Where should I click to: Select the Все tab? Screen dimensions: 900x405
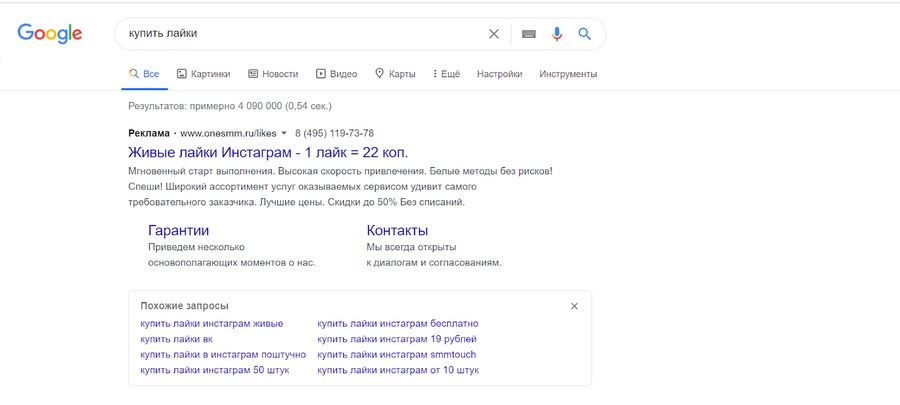(x=144, y=74)
